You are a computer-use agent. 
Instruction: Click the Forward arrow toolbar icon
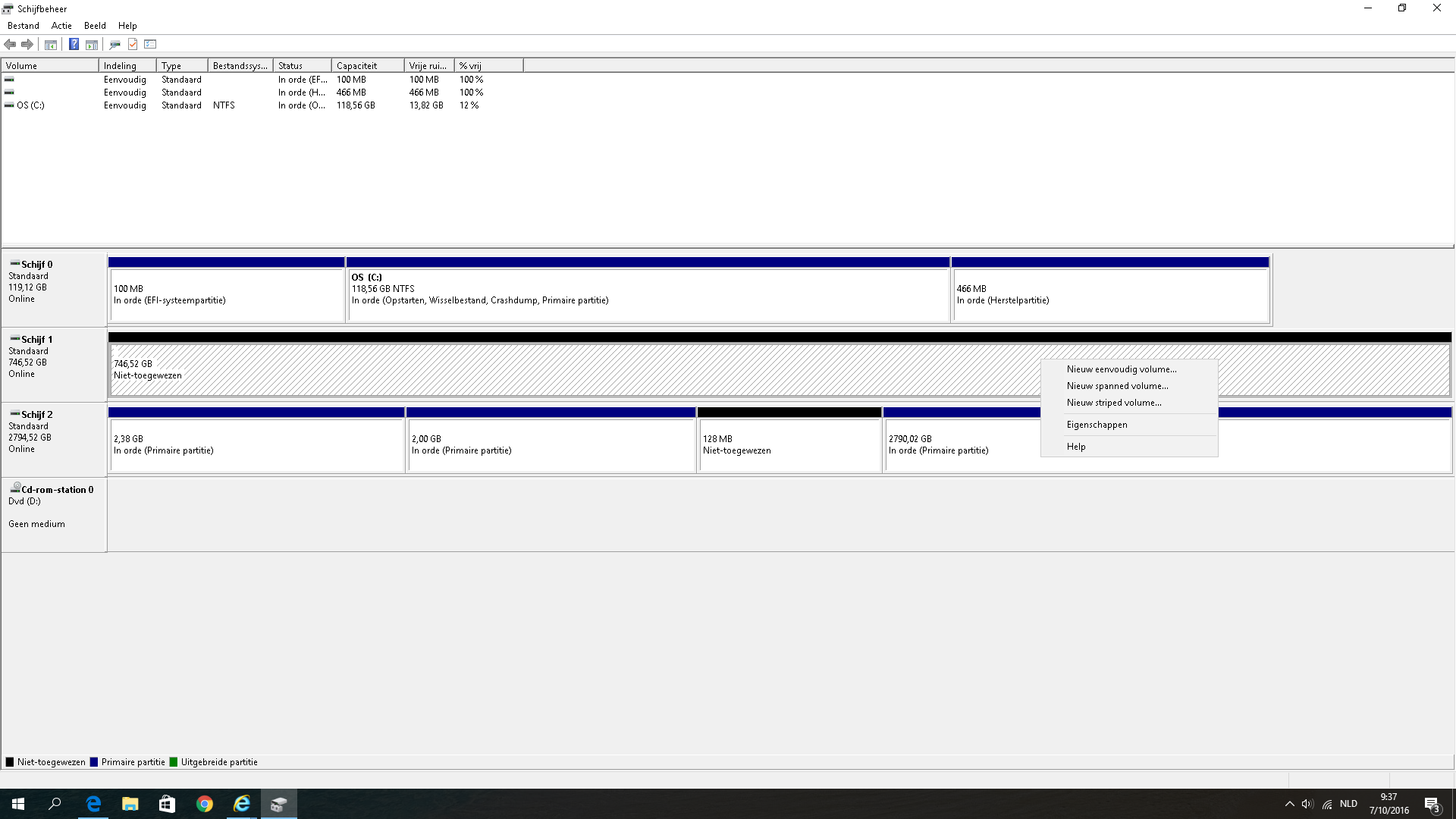tap(27, 44)
